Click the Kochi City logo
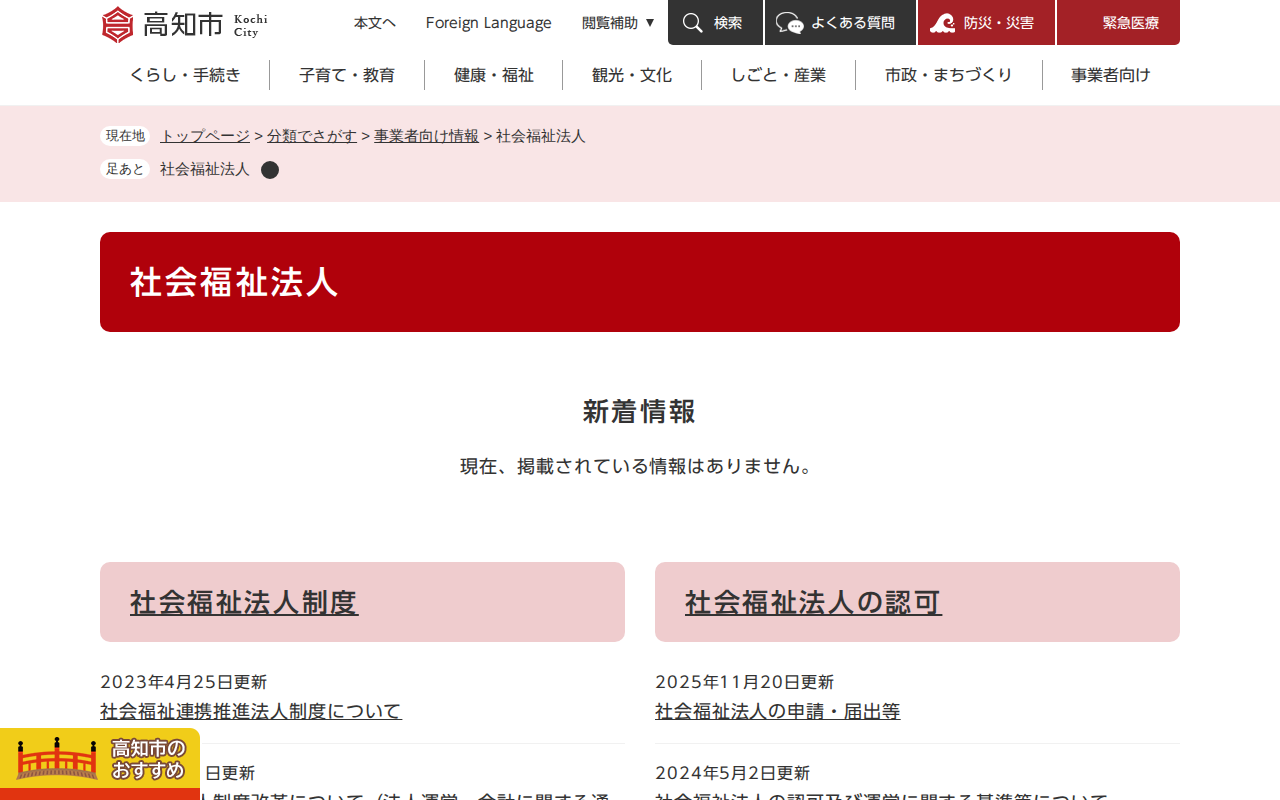The image size is (1280, 800). (185, 23)
